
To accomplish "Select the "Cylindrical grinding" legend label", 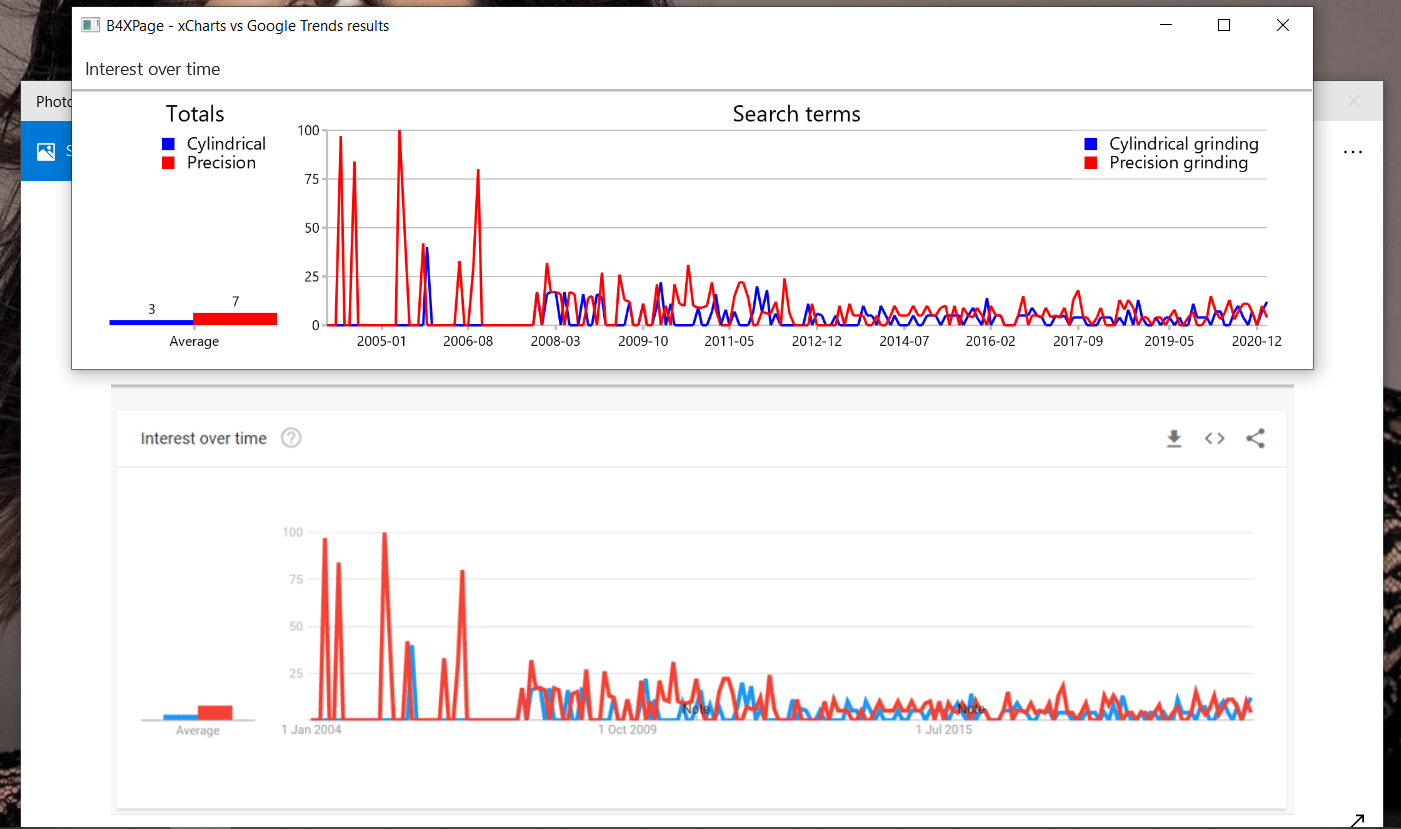I will pos(1184,144).
